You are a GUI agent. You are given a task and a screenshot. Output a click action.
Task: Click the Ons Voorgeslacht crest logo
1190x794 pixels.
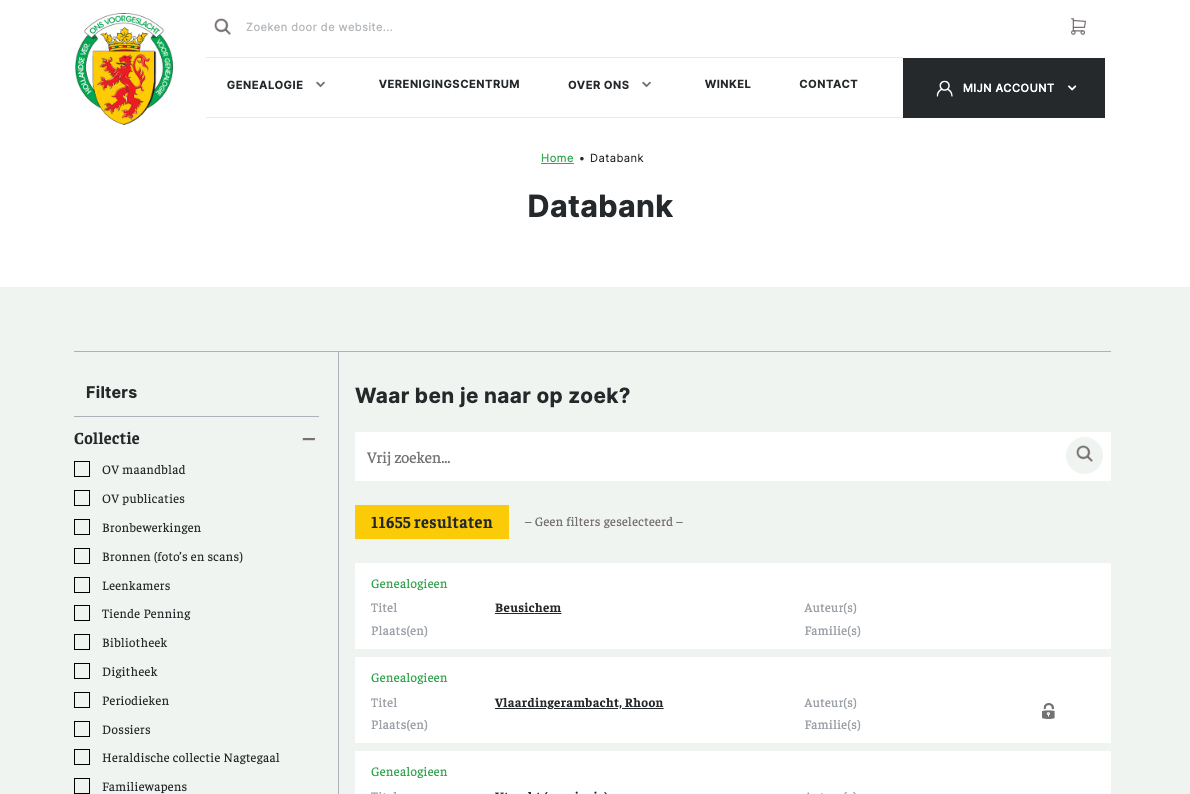[124, 68]
